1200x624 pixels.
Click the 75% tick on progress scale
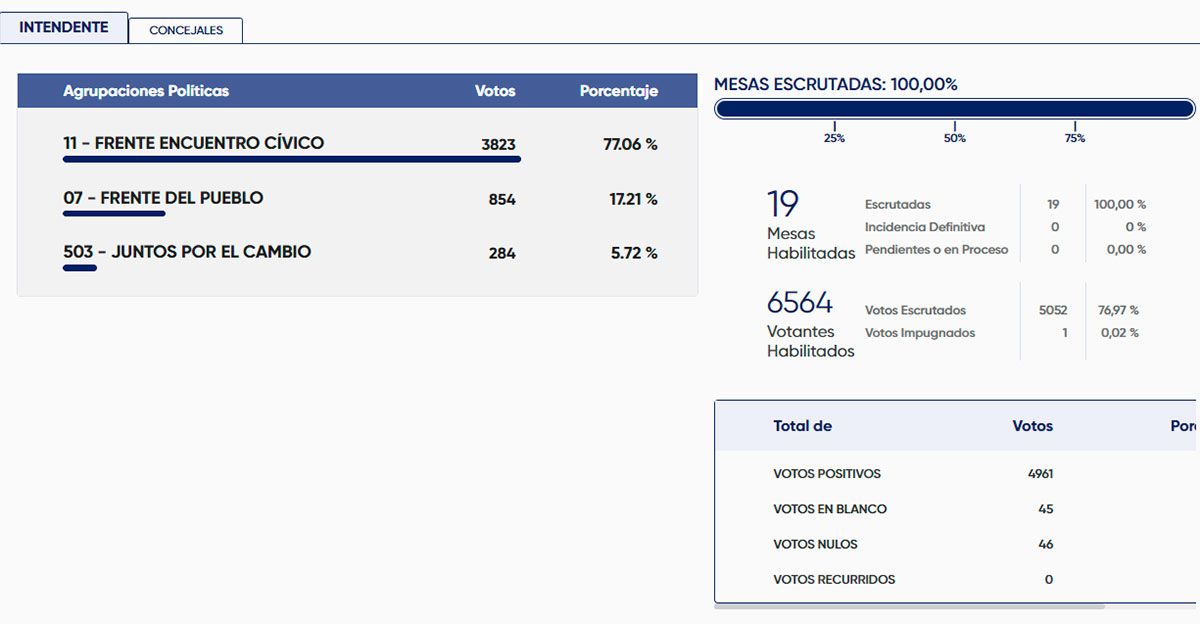tap(1074, 137)
